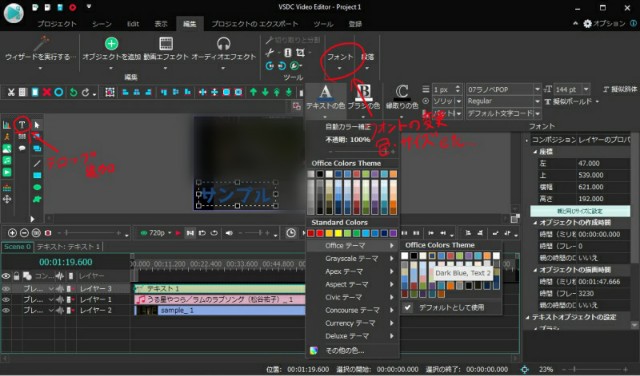
Task: Click the ブラシの色 button
Action: tap(364, 100)
